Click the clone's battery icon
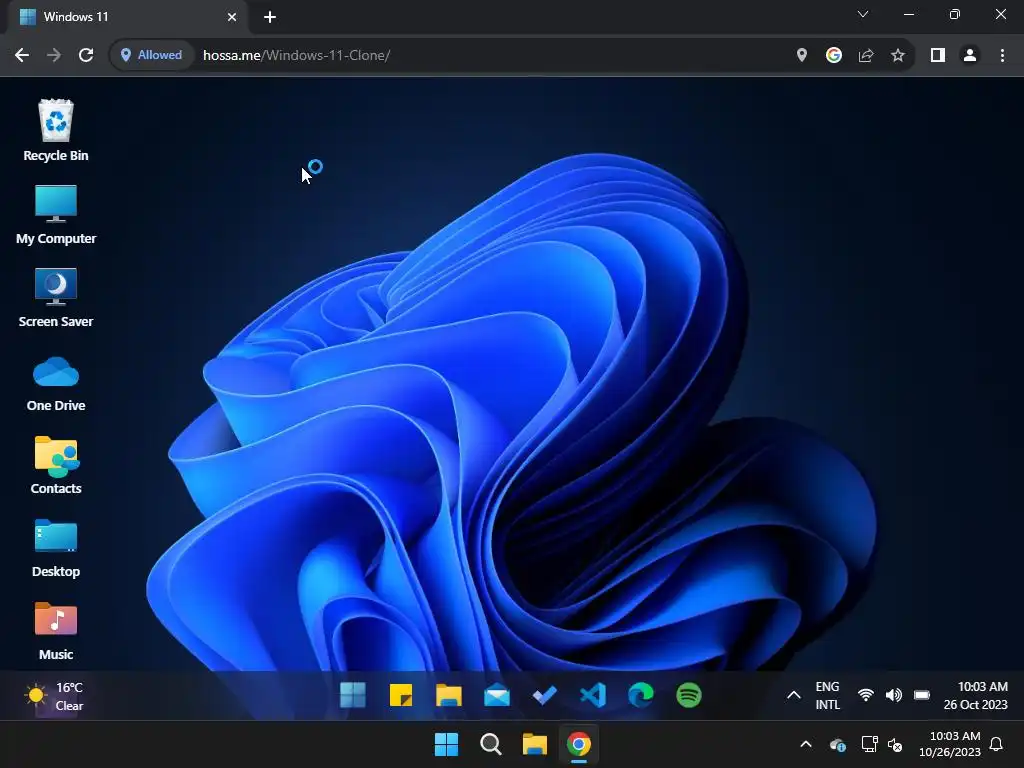The height and width of the screenshot is (768, 1024). (x=921, y=696)
